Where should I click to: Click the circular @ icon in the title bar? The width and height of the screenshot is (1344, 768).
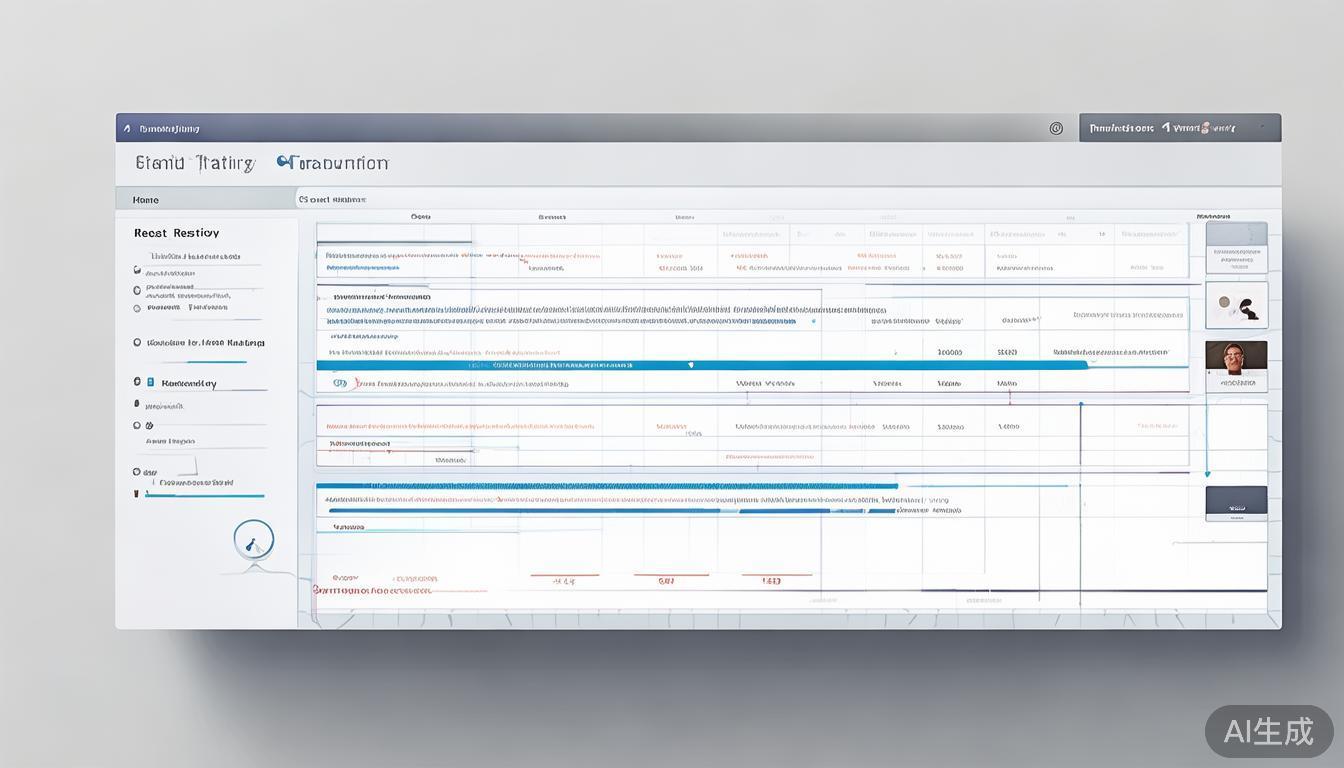click(x=1056, y=128)
